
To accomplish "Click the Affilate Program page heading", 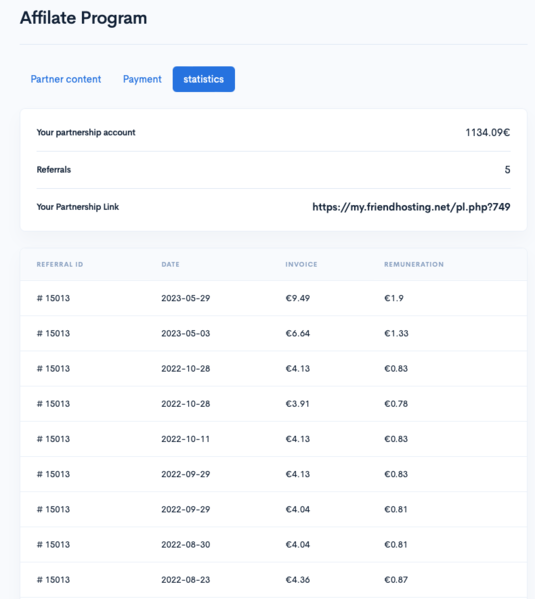I will point(83,18).
